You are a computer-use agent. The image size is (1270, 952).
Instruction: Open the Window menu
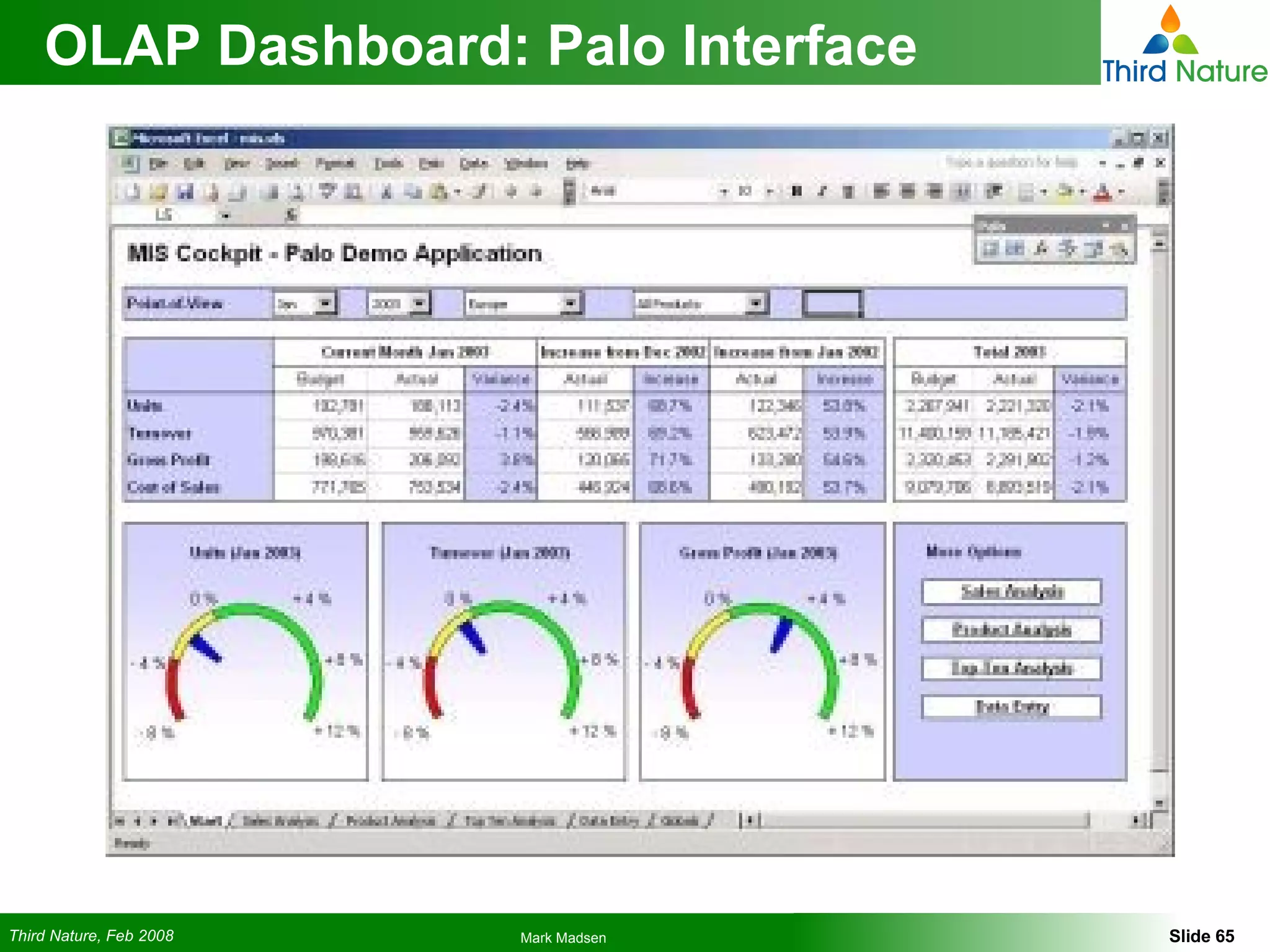pos(526,164)
